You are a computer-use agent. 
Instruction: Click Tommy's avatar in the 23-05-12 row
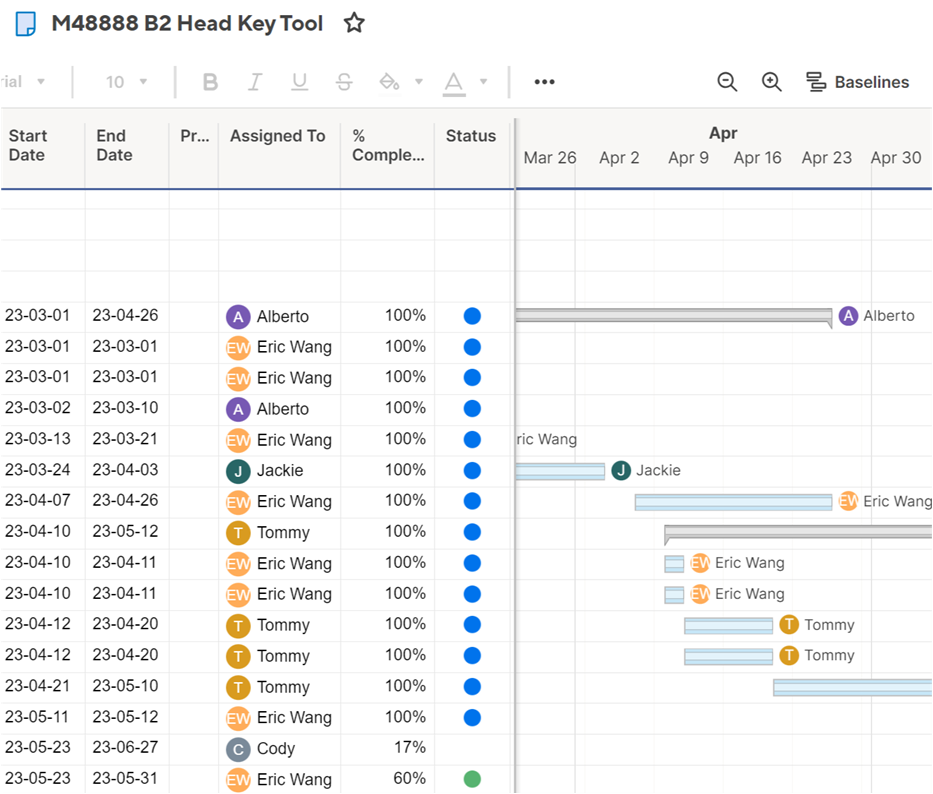pos(238,533)
